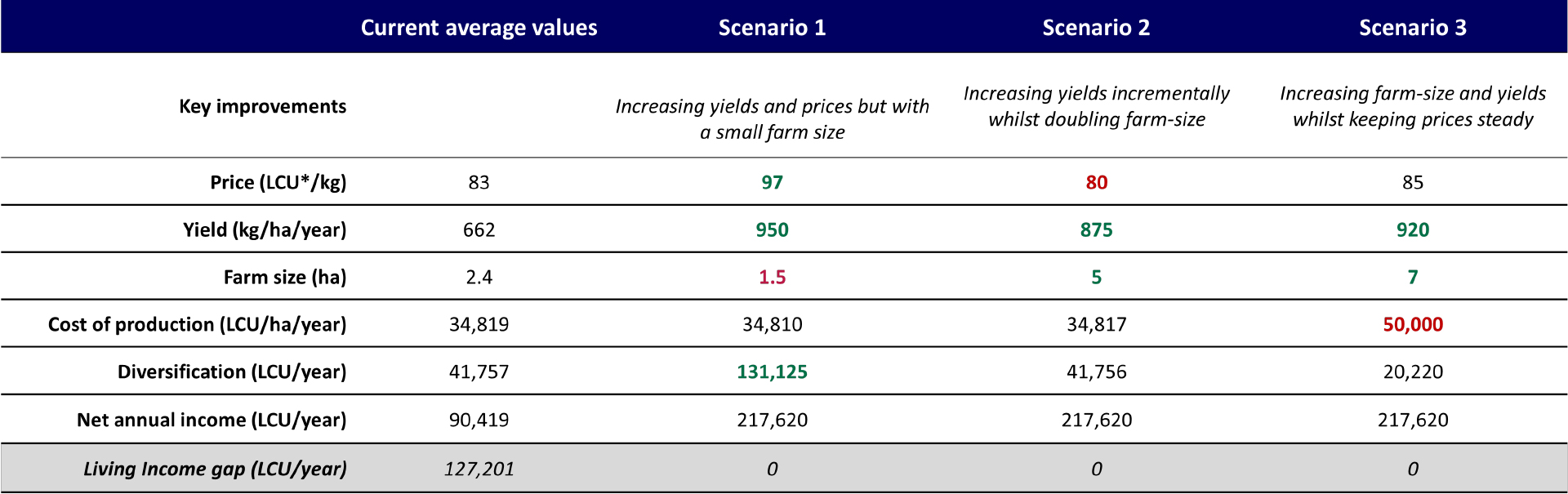This screenshot has height=494, width=1568.
Task: Click the Key improvements row label
Action: [262, 106]
